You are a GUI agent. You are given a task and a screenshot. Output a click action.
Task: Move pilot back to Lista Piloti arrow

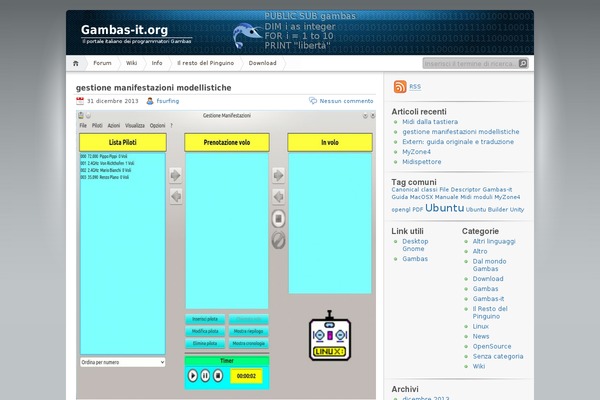(176, 196)
